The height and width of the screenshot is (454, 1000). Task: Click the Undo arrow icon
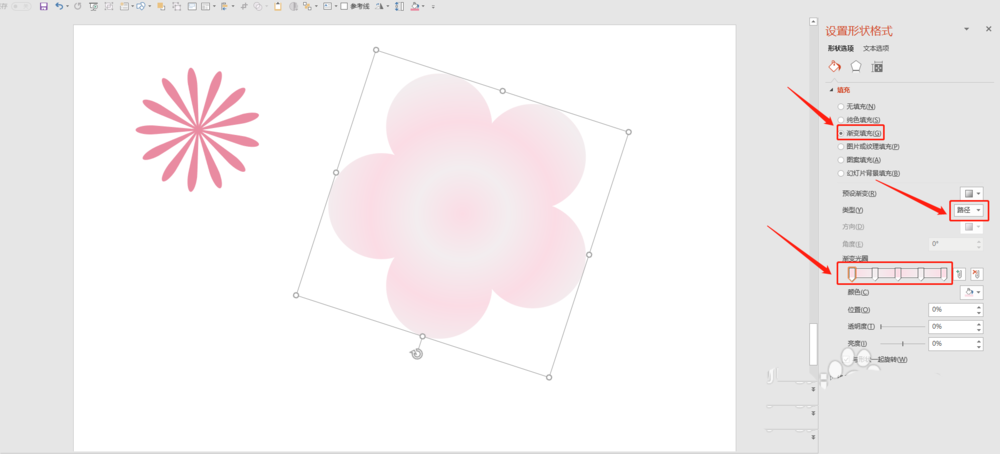click(x=59, y=6)
